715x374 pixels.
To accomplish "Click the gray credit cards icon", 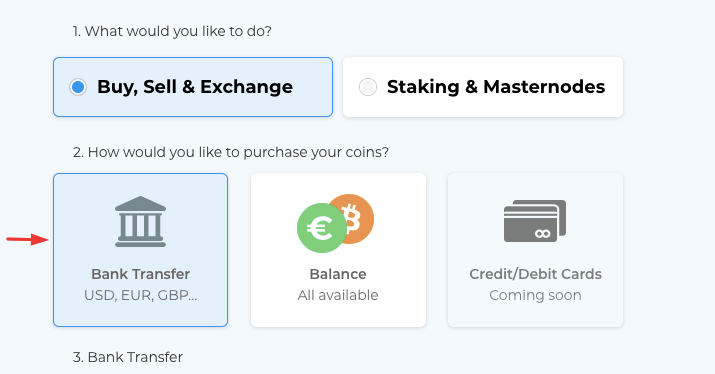I will point(535,221).
